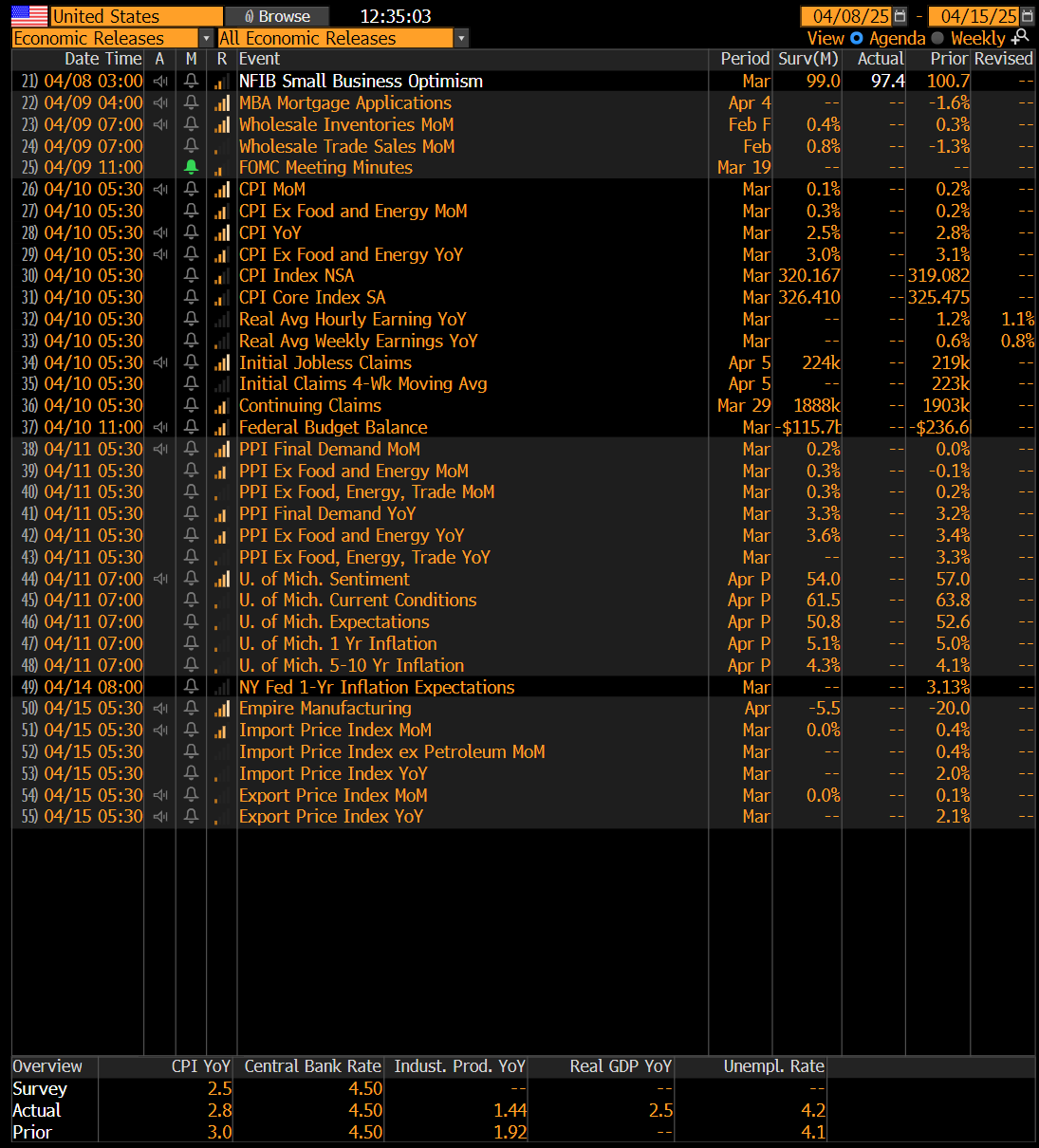1039x1148 pixels.
Task: Click speaker icon for CPI YoY row
Action: pos(160,233)
